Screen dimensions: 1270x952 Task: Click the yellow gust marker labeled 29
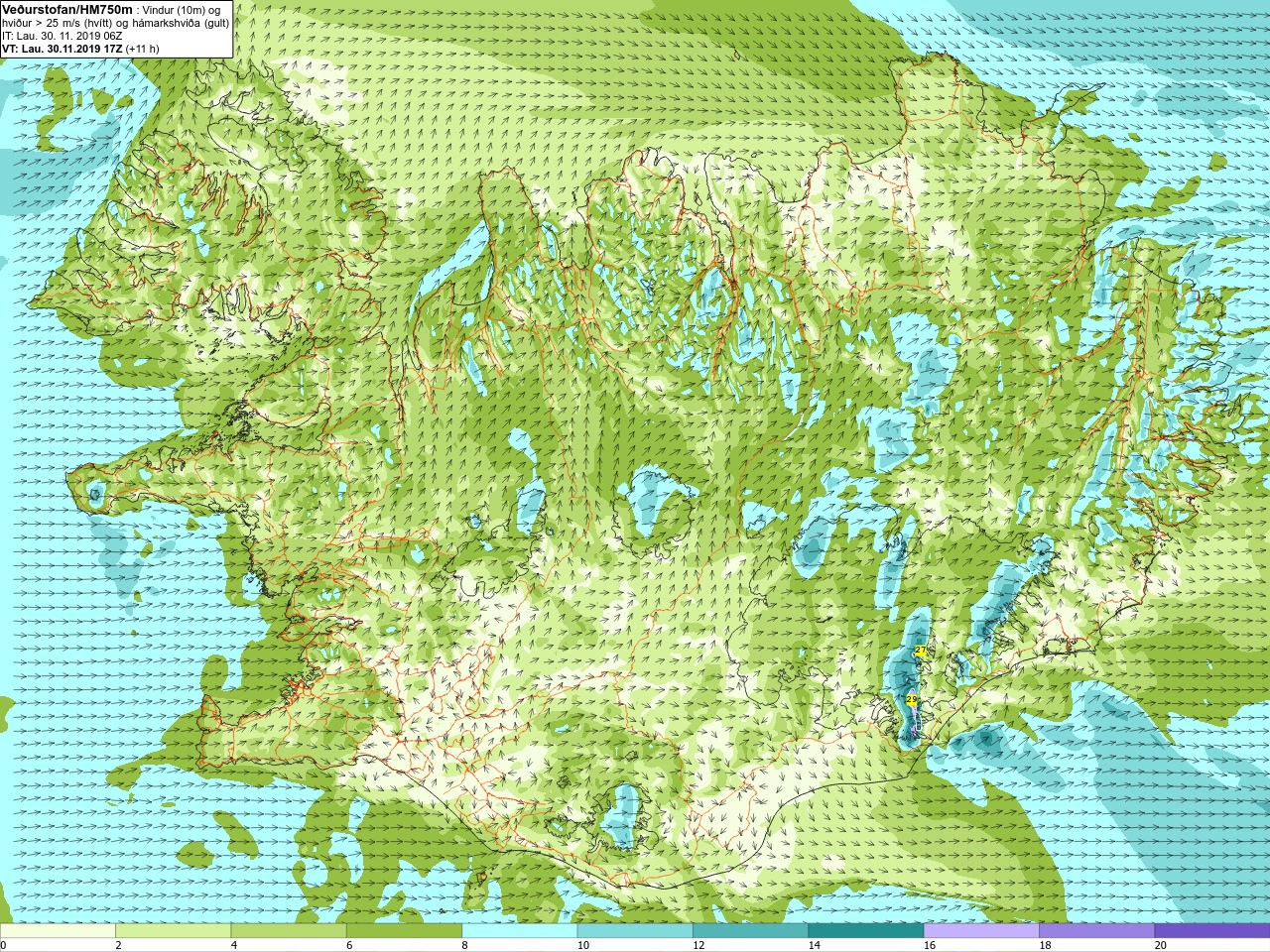pyautogui.click(x=912, y=700)
